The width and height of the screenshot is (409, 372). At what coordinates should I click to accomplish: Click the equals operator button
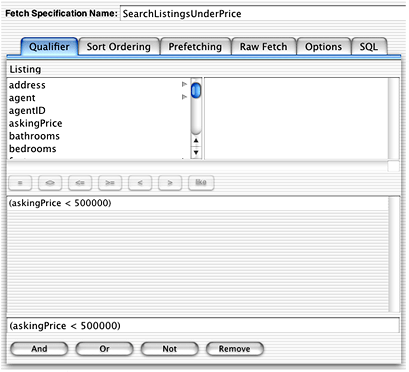[20, 183]
